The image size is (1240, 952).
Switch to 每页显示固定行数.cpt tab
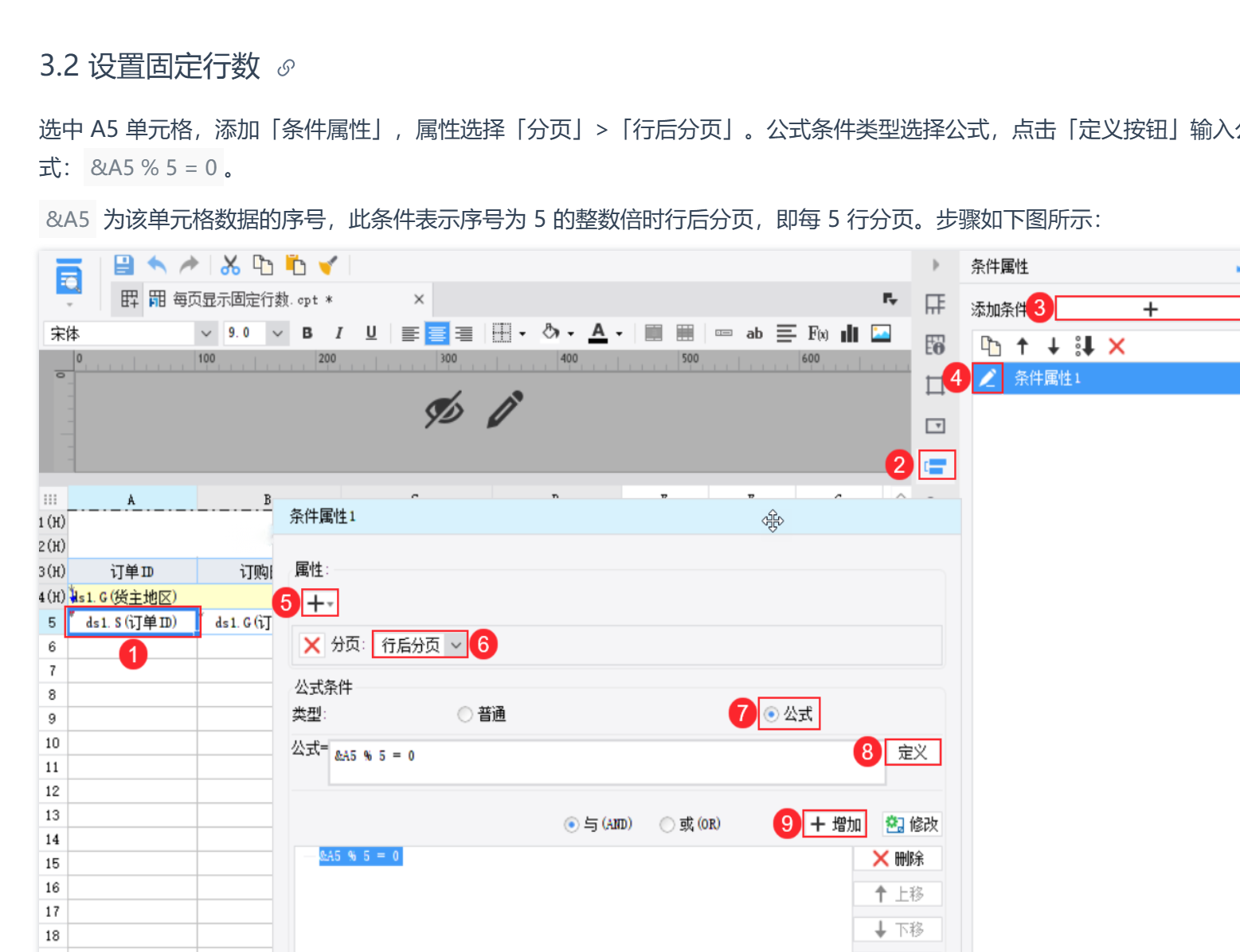[x=253, y=299]
